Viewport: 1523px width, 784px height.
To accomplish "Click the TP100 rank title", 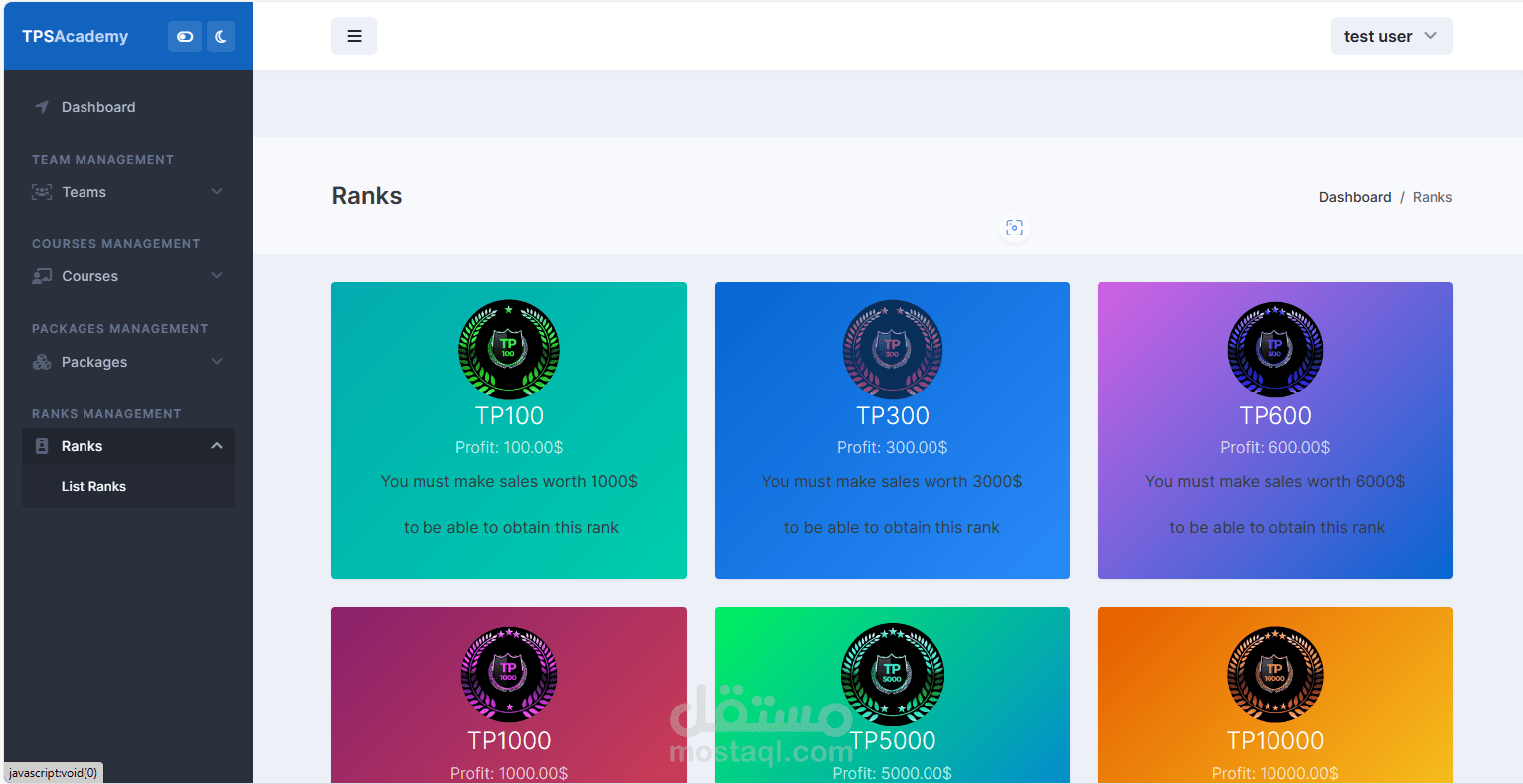I will click(509, 415).
